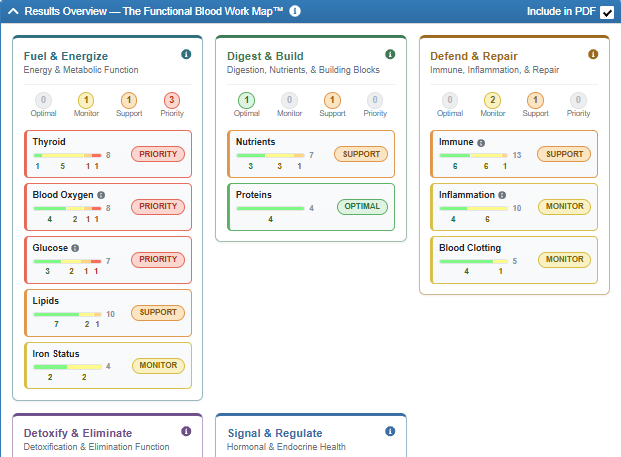Click the Glucose info icon
Screen dimensions: 621x457
[75, 248]
